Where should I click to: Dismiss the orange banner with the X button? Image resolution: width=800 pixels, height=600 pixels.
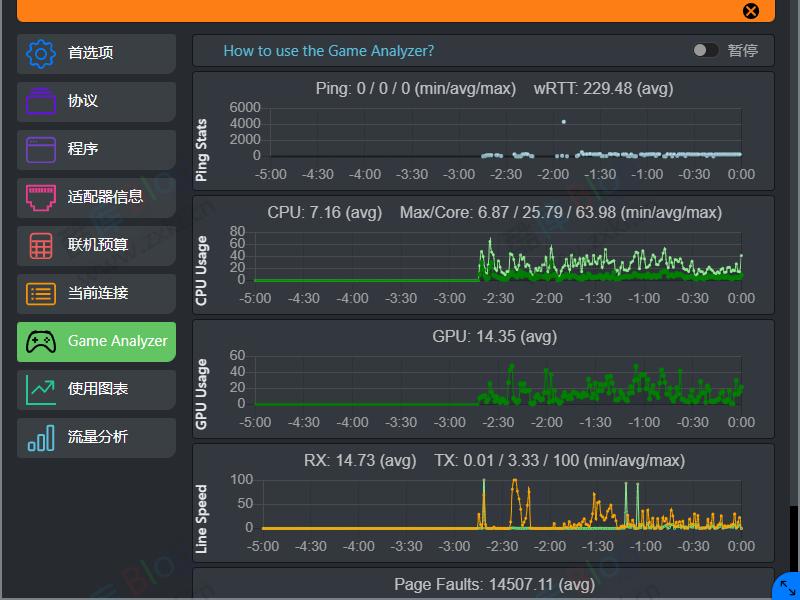coord(751,11)
